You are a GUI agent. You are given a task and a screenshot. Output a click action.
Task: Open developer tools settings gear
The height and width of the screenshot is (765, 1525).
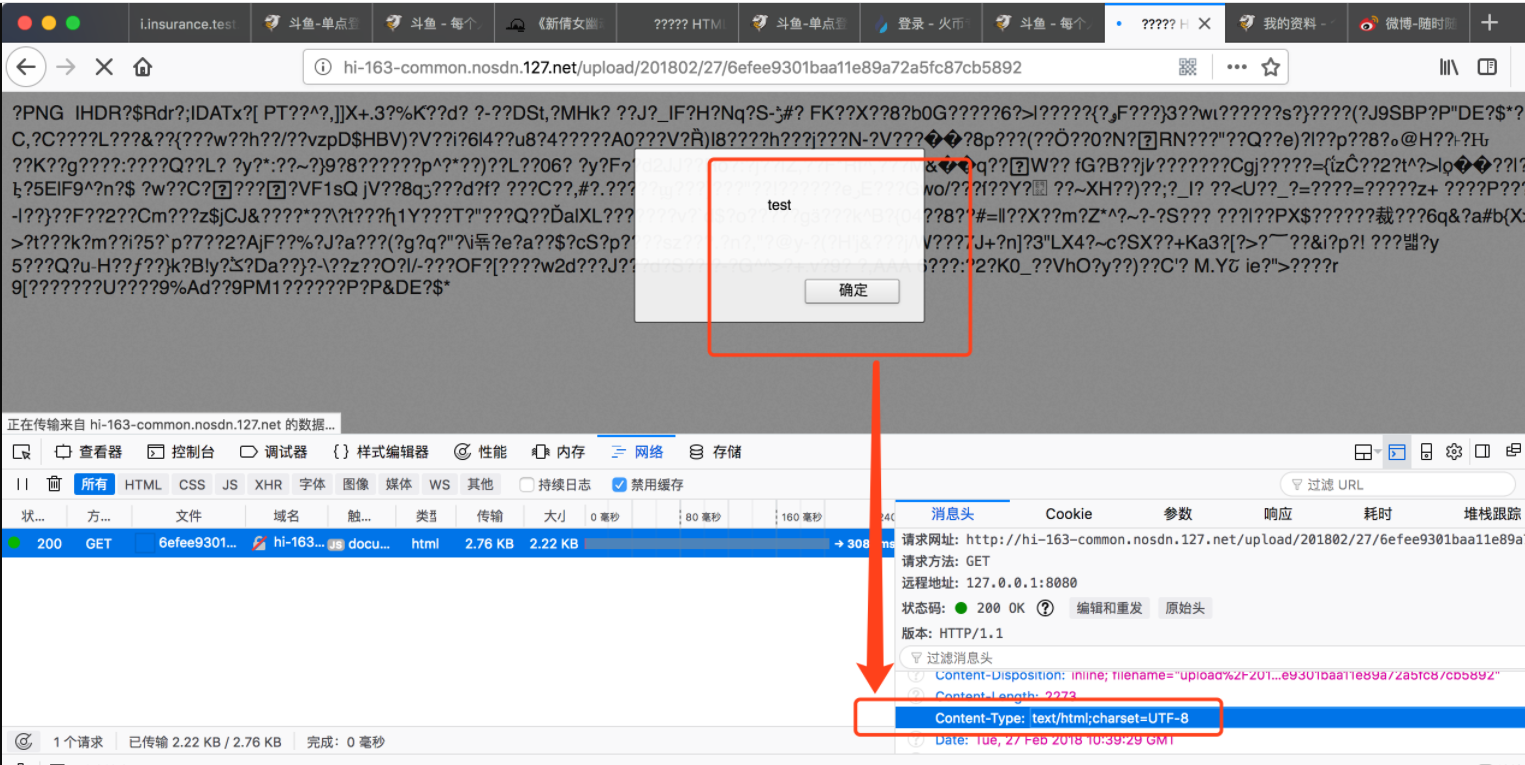click(x=1455, y=451)
